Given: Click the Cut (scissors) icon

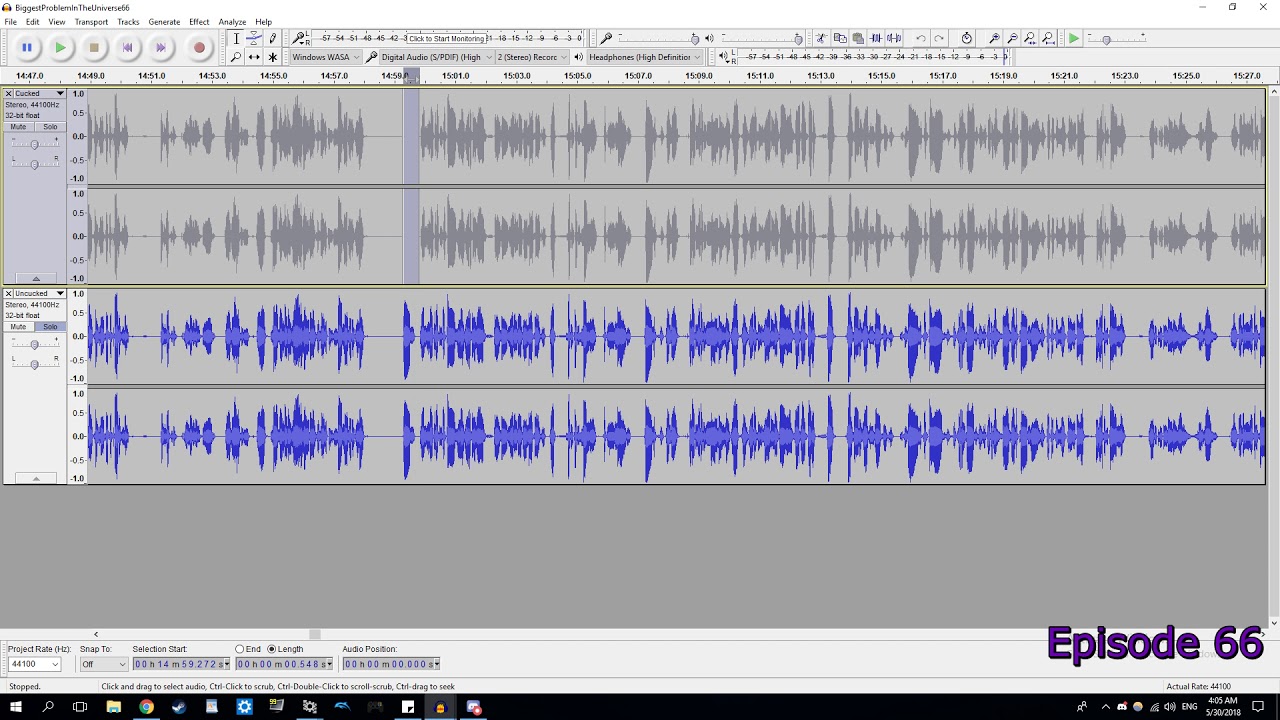Looking at the screenshot, I should click(x=821, y=39).
